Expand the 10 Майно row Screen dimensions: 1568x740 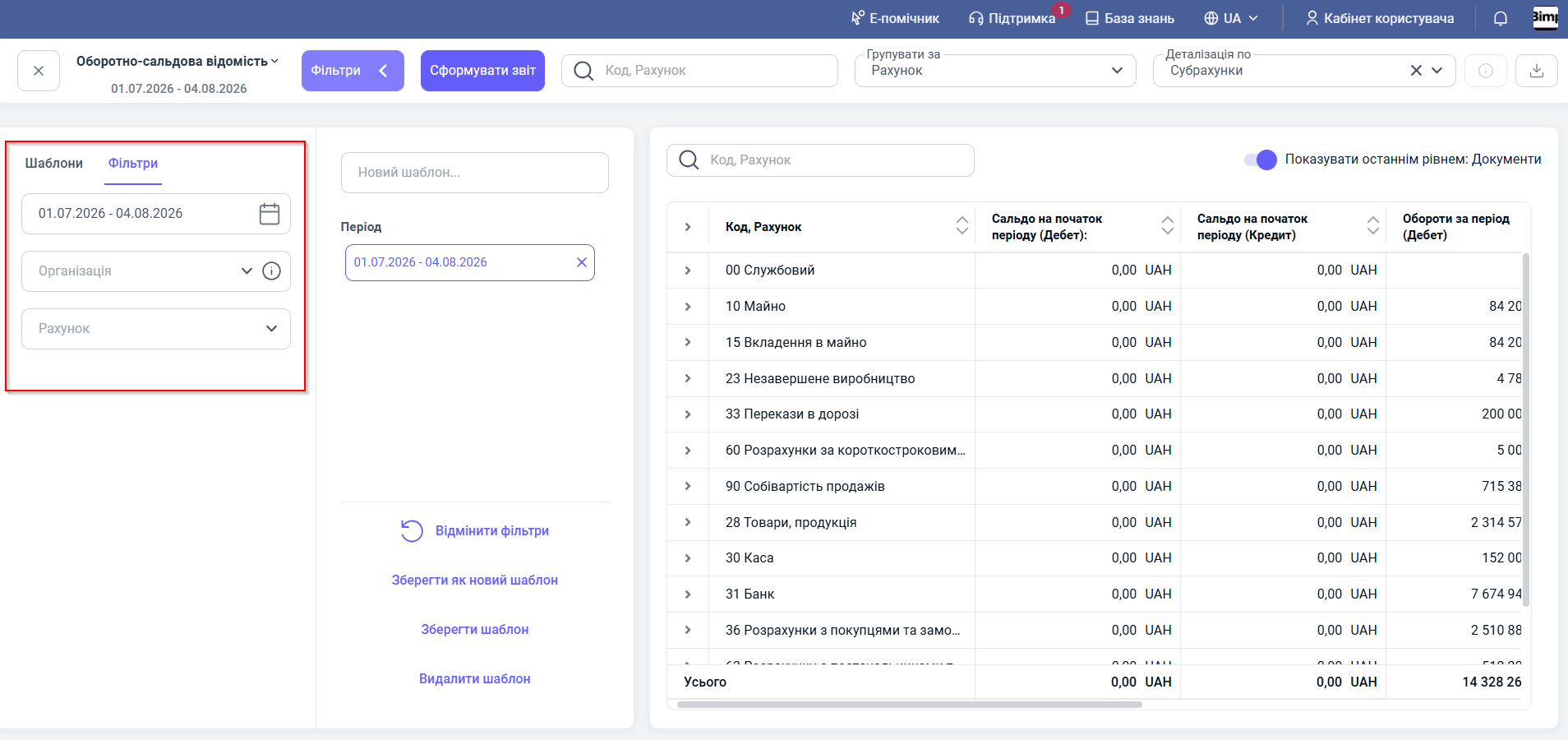pos(688,307)
